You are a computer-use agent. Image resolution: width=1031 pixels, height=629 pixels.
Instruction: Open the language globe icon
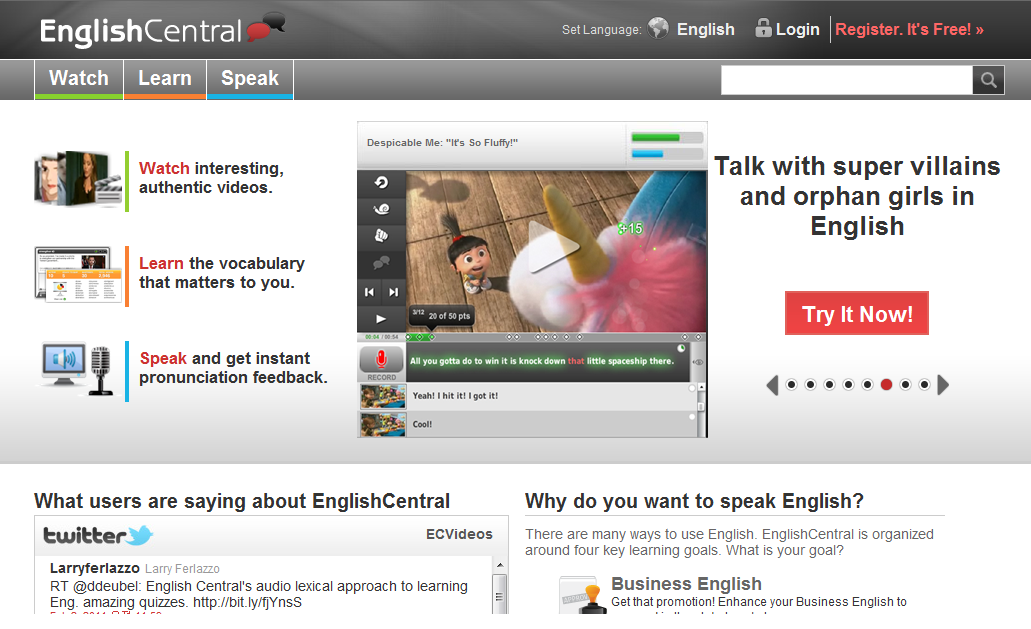click(658, 28)
